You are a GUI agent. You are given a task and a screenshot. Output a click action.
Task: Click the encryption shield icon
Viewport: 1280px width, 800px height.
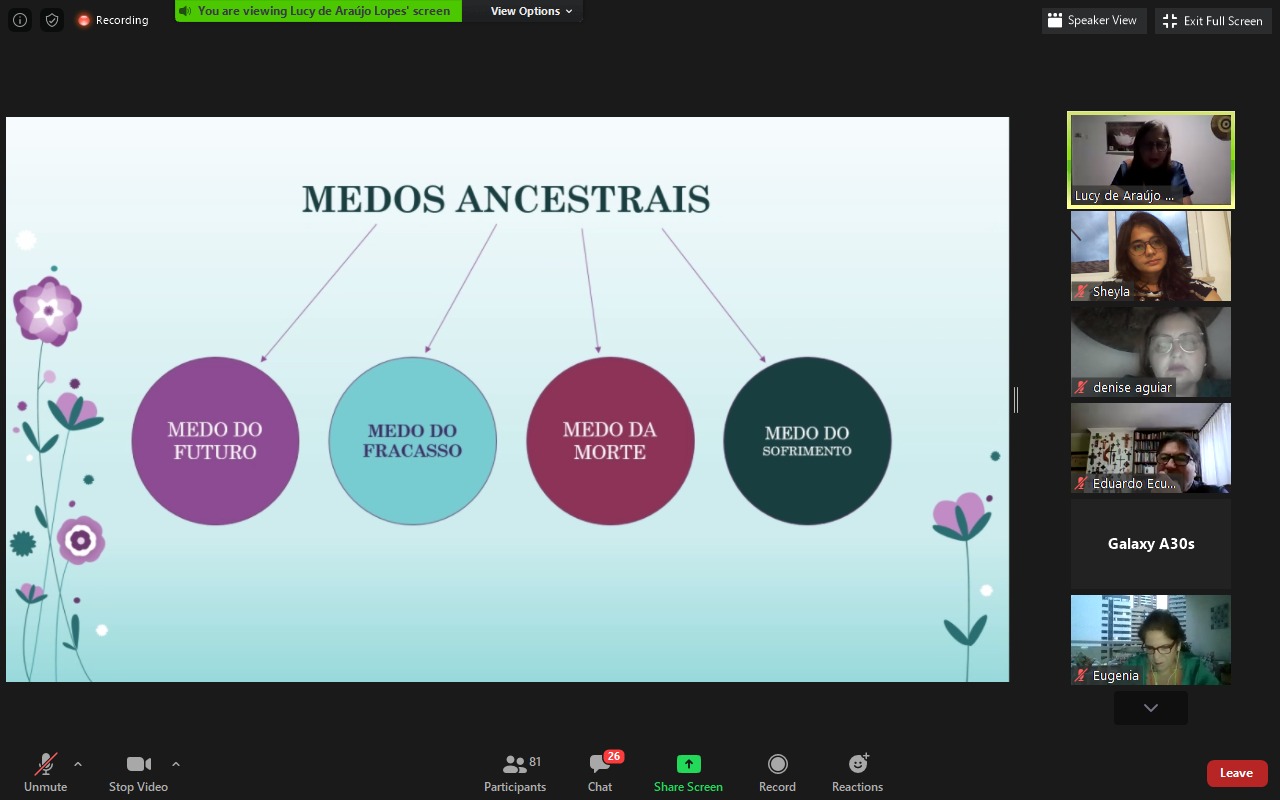point(52,20)
